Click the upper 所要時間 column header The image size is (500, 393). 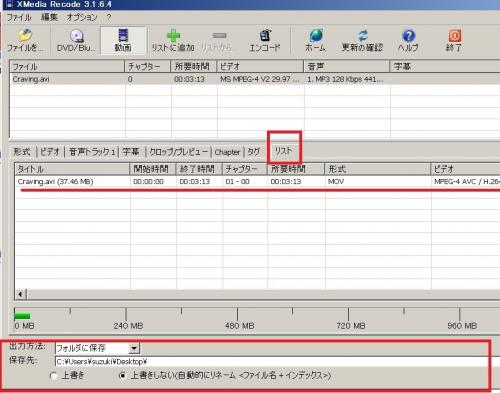[x=194, y=66]
